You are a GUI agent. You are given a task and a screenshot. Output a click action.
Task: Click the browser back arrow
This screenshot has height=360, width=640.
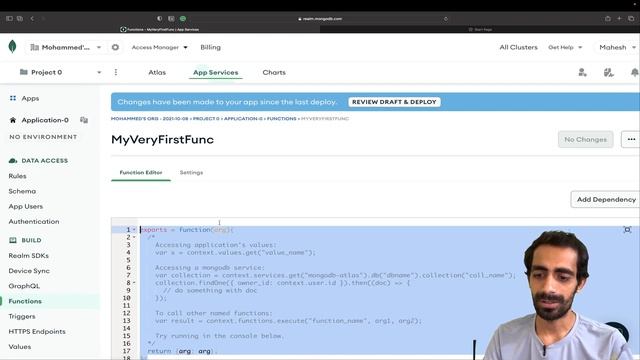32,18
